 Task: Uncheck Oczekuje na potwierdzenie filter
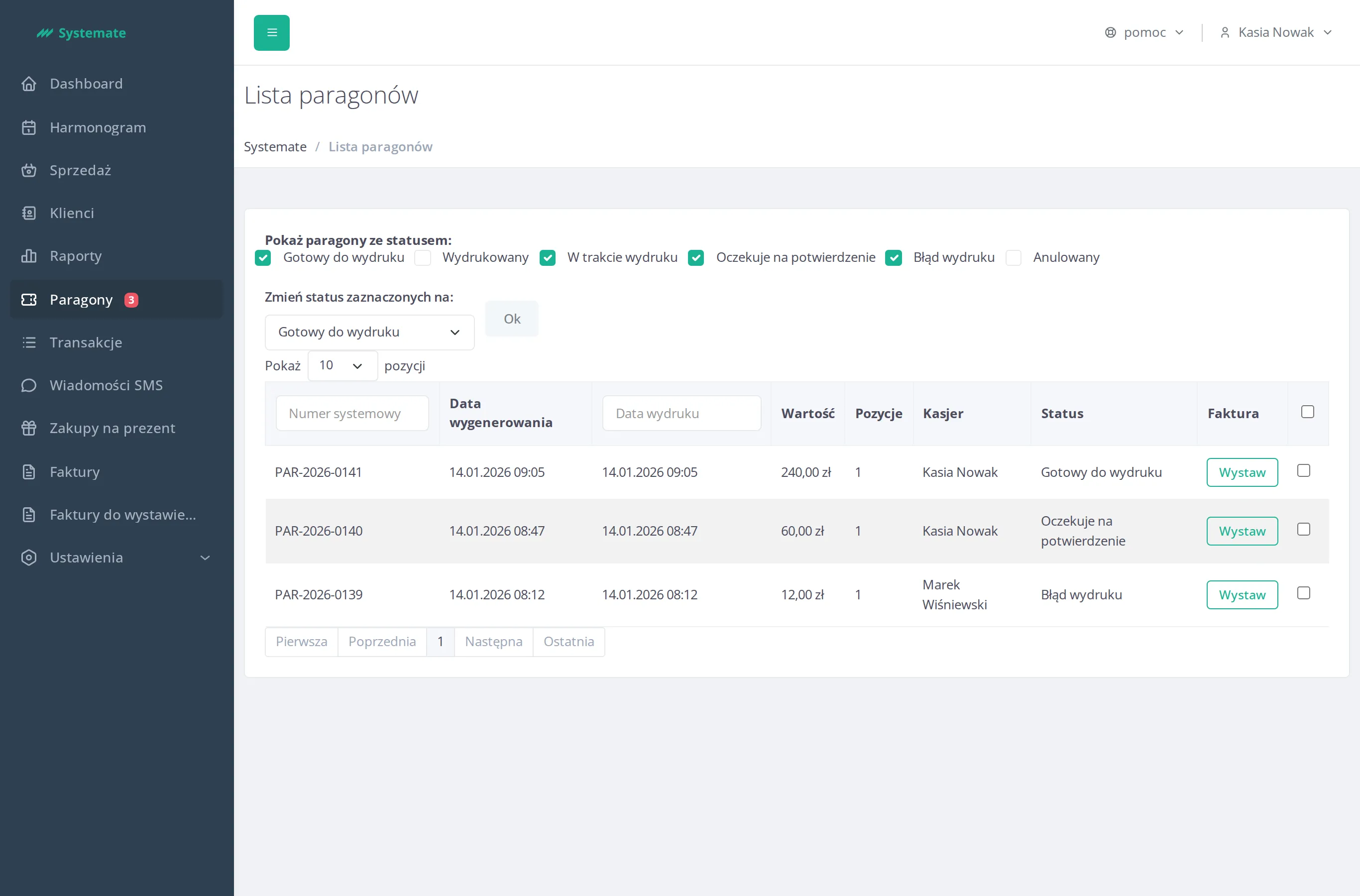[x=696, y=258]
